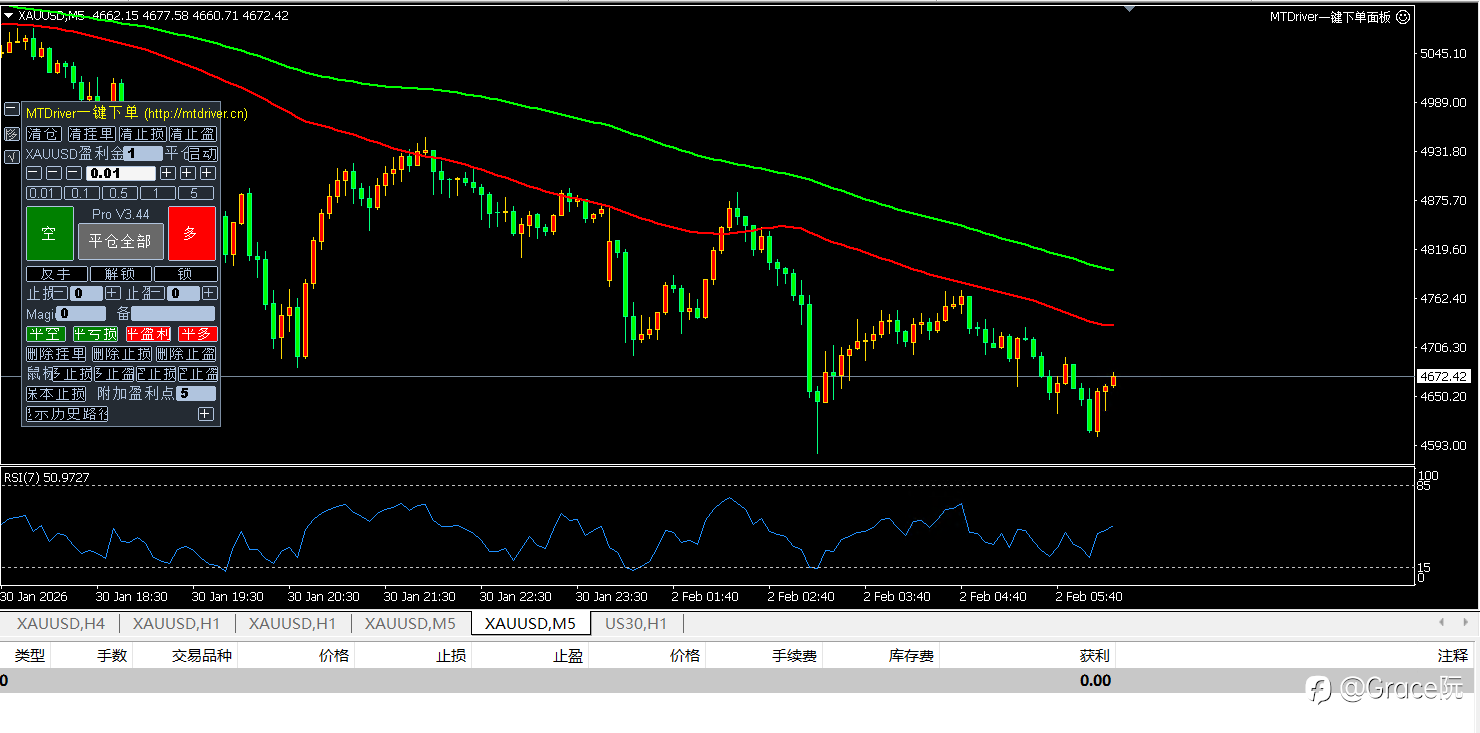Click the 删除止损 button
This screenshot has height=733, width=1480.
click(x=122, y=354)
